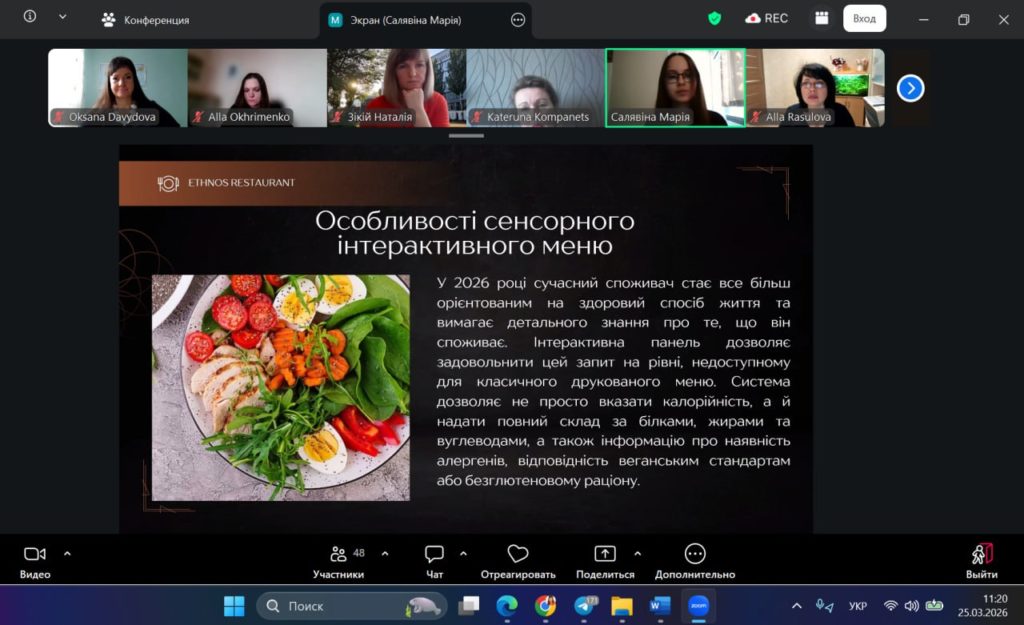Viewport: 1024px width, 625px height.
Task: Click the Вход sign-in button
Action: pos(864,18)
